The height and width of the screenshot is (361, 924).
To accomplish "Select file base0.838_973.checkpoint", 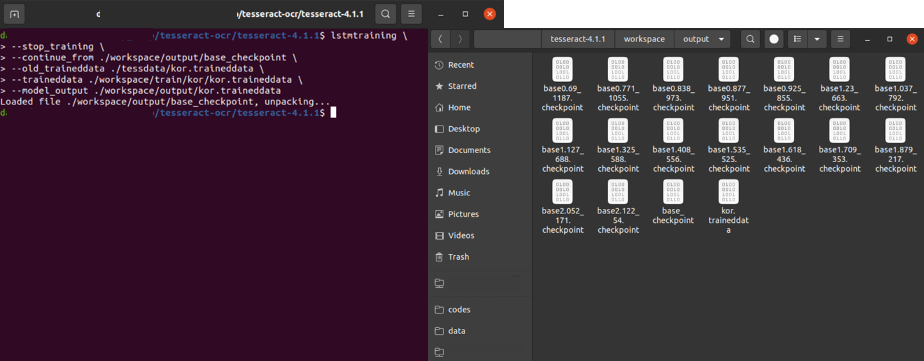I will [x=674, y=84].
